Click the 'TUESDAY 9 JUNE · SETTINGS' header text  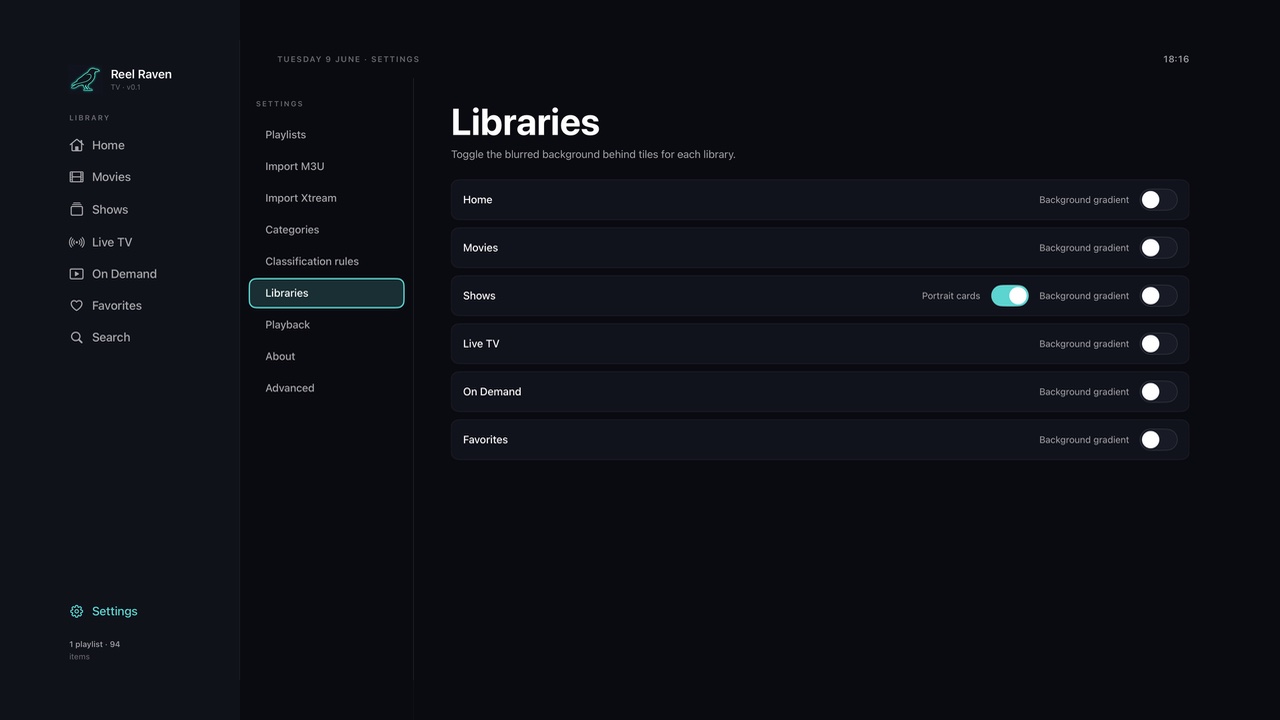348,59
